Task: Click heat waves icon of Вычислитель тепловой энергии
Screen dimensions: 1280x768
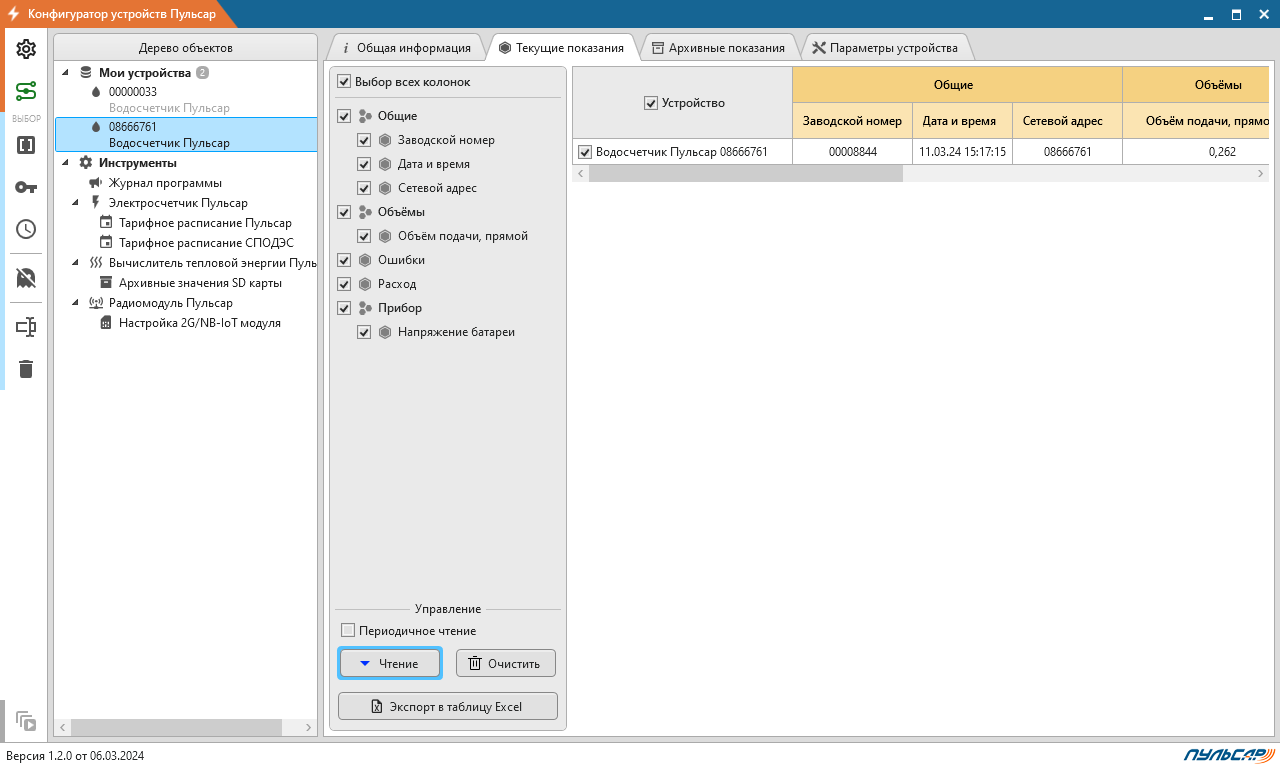Action: pos(95,263)
